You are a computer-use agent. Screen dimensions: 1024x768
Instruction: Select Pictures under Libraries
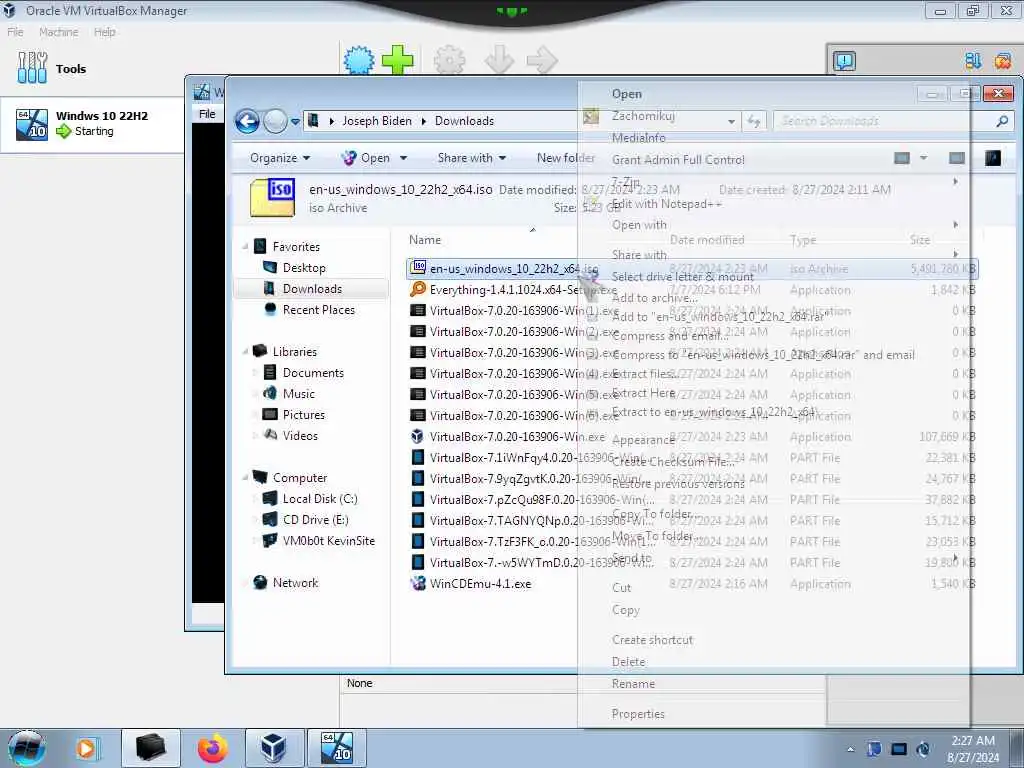(304, 415)
